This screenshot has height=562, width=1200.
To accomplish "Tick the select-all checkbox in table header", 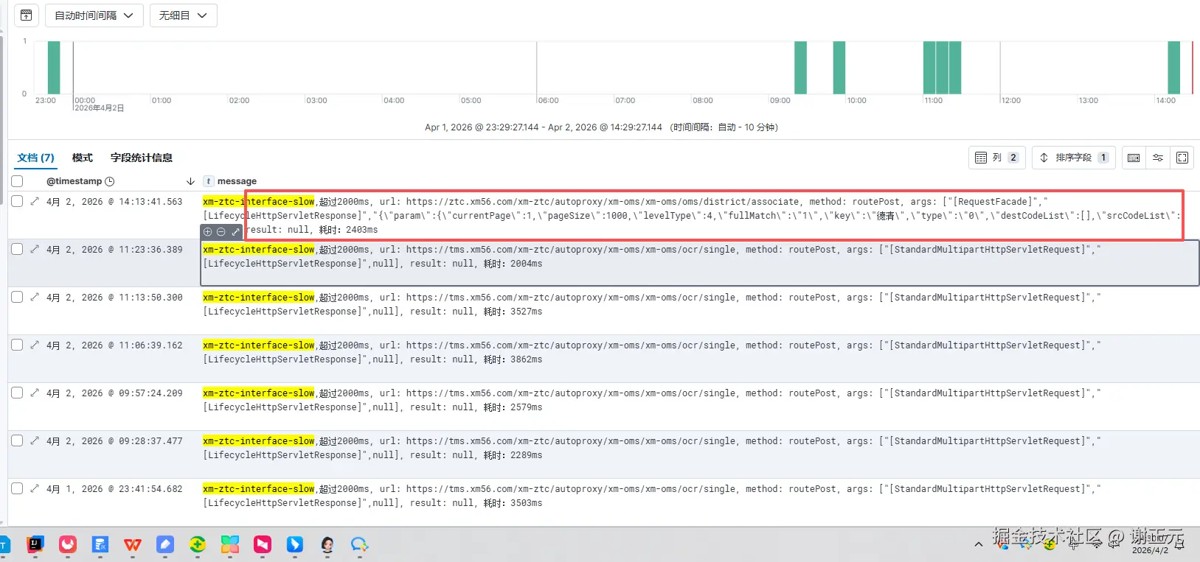I will pos(17,181).
